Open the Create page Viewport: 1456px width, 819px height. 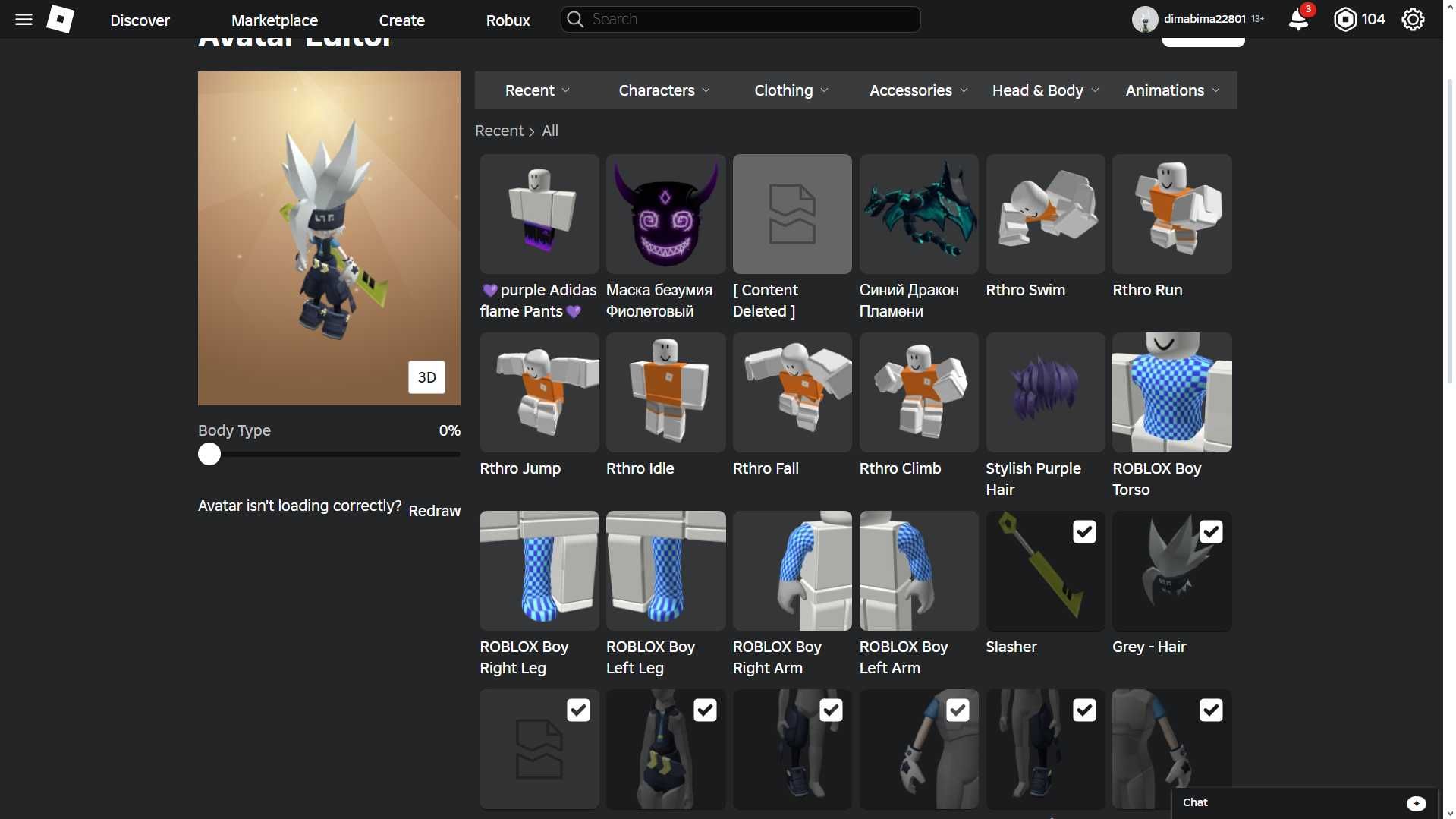point(401,20)
